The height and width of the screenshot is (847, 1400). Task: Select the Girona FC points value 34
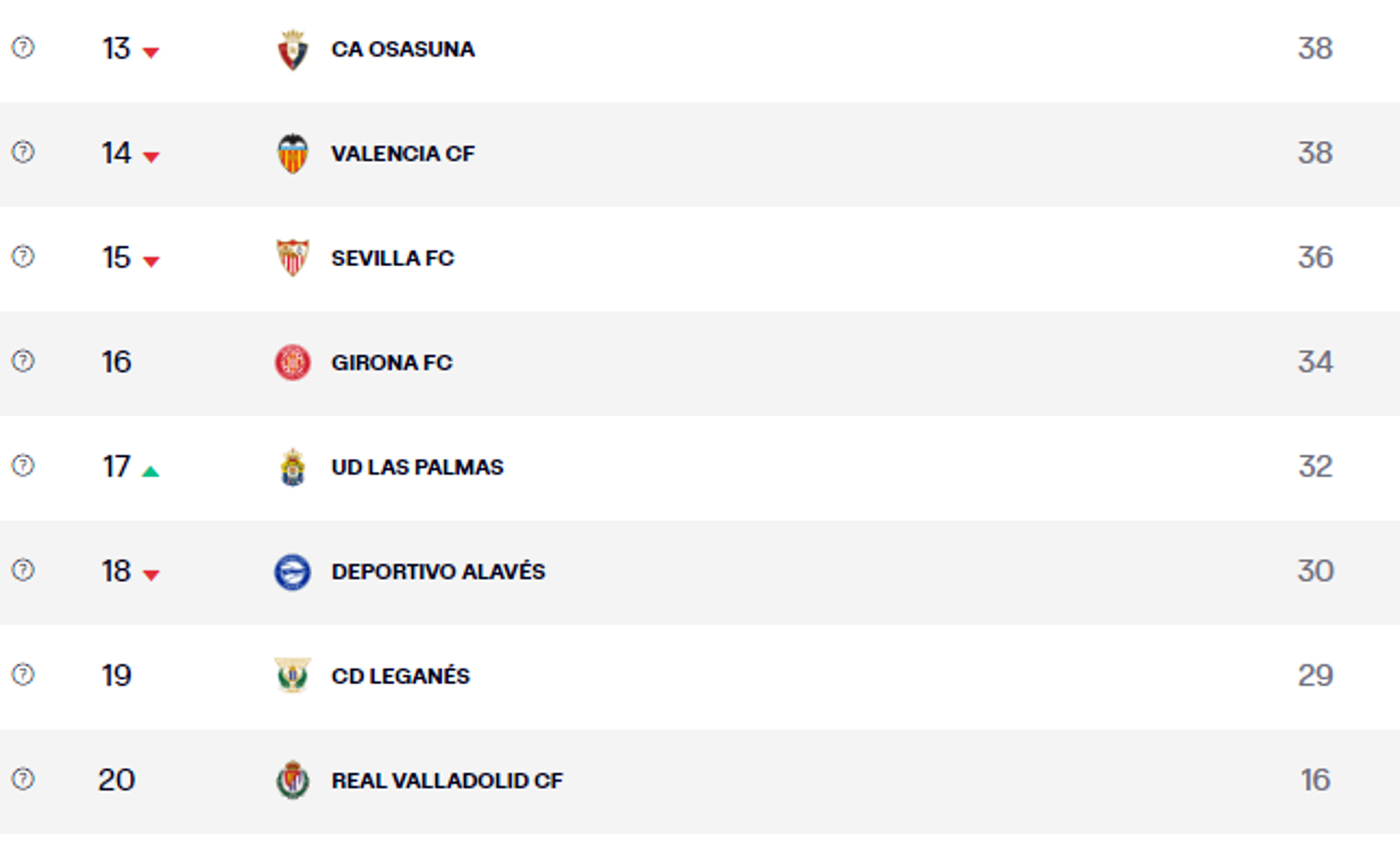[1315, 362]
